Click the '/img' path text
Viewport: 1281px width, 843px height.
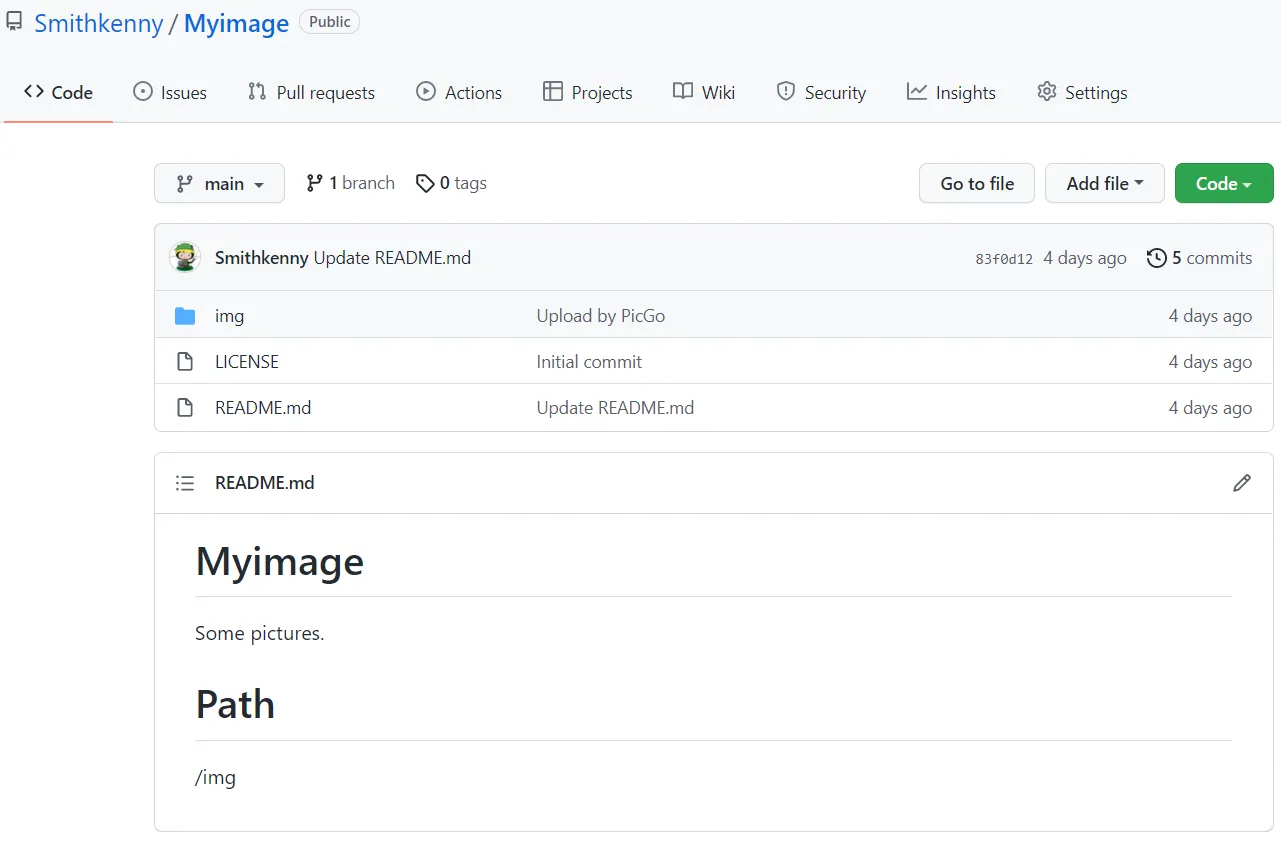click(x=216, y=777)
